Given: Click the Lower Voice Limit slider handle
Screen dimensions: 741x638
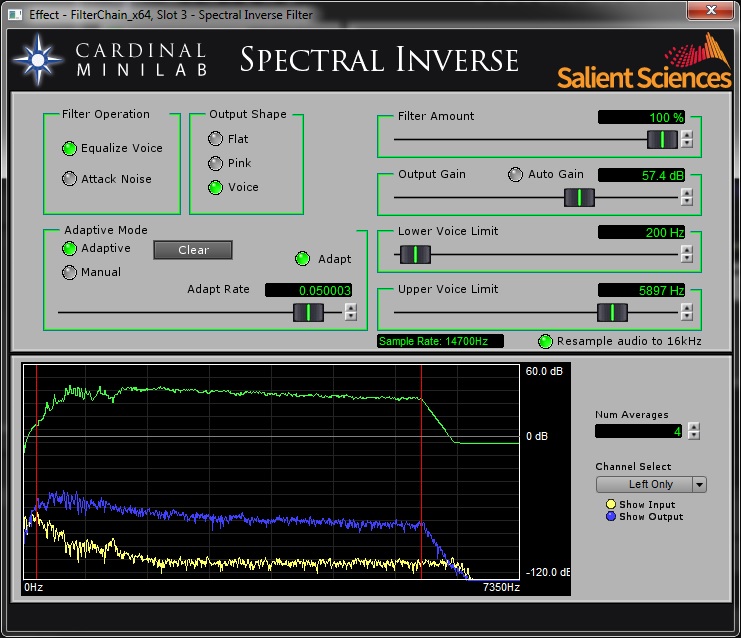Looking at the screenshot, I should click(415, 255).
